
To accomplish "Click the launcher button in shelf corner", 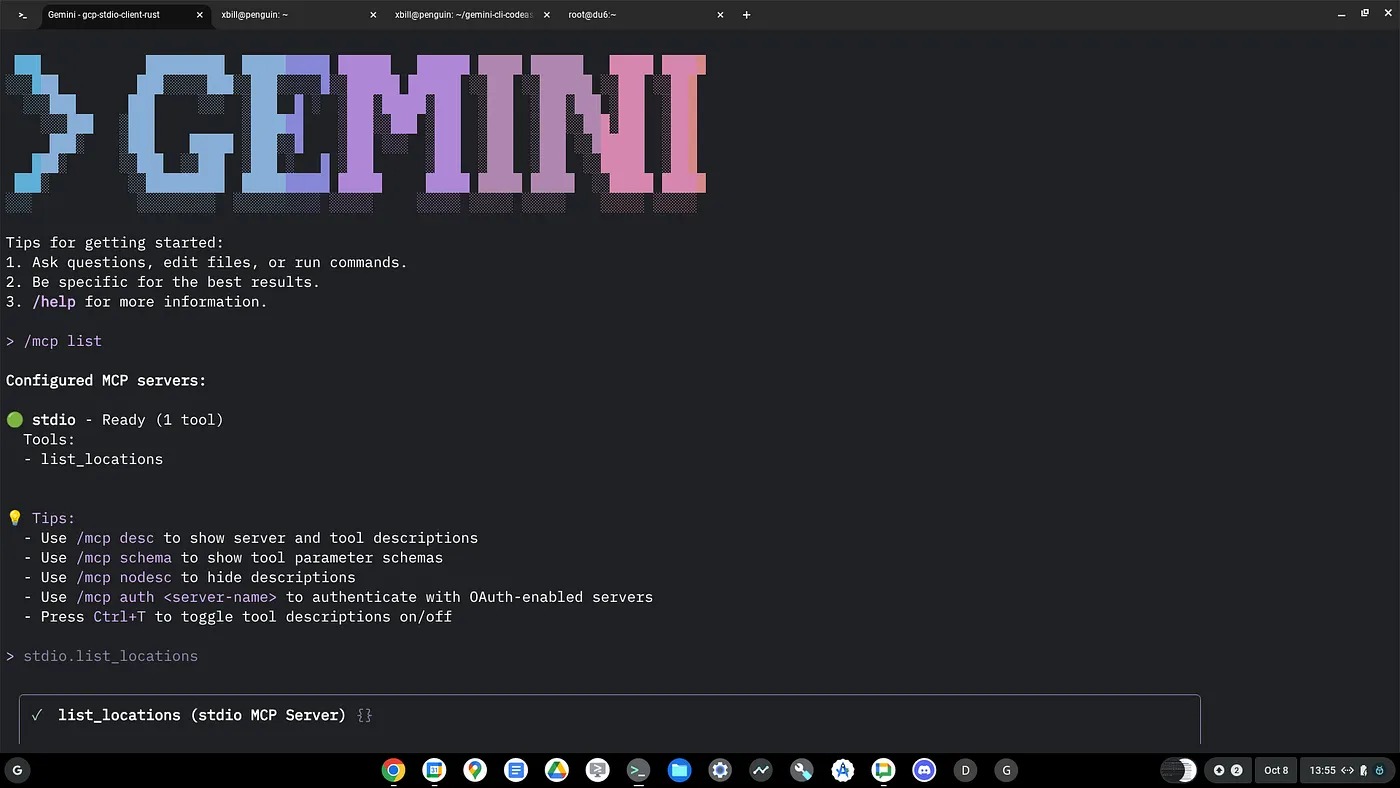I will click(17, 770).
